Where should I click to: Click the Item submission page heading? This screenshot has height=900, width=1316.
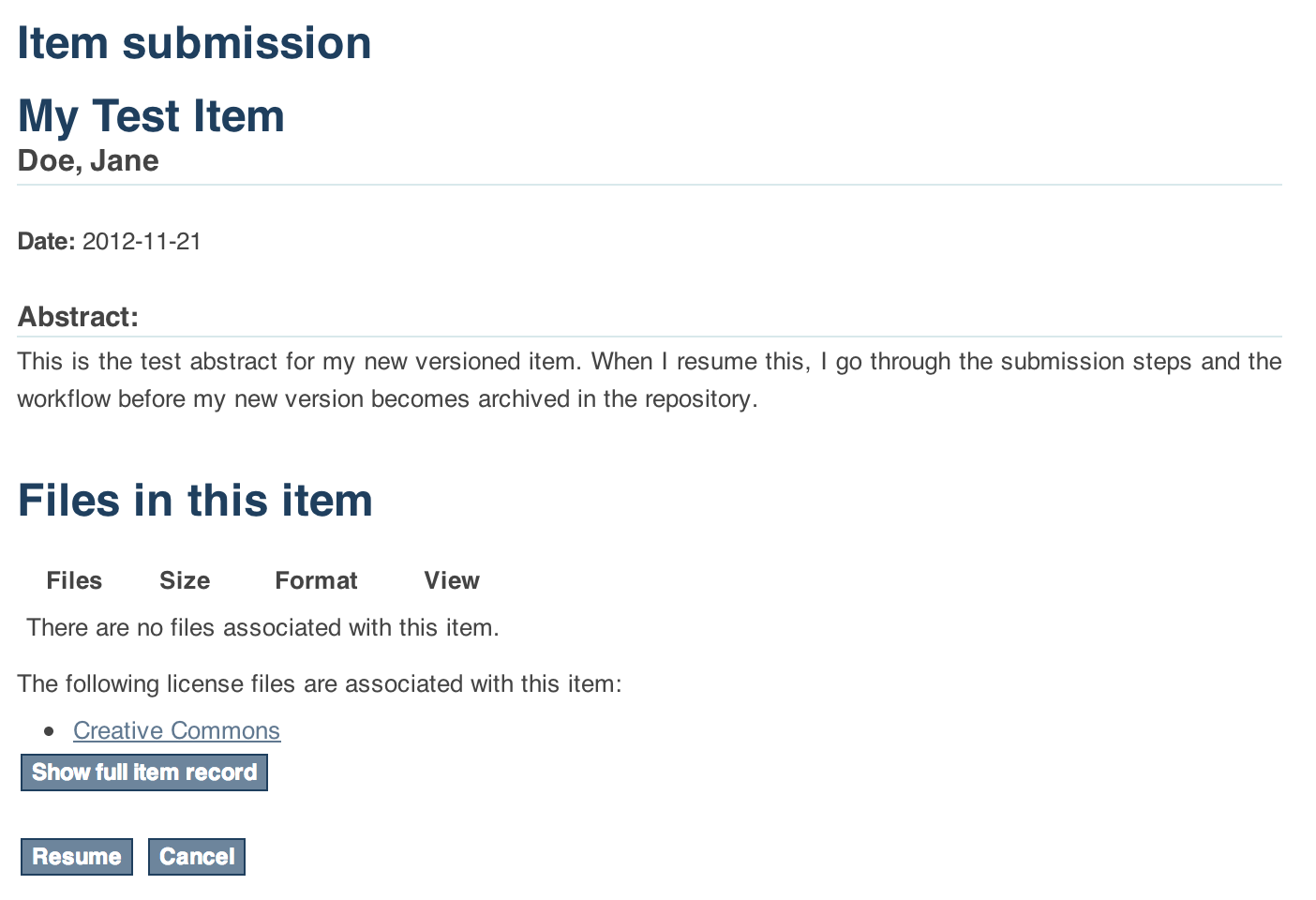coord(194,43)
